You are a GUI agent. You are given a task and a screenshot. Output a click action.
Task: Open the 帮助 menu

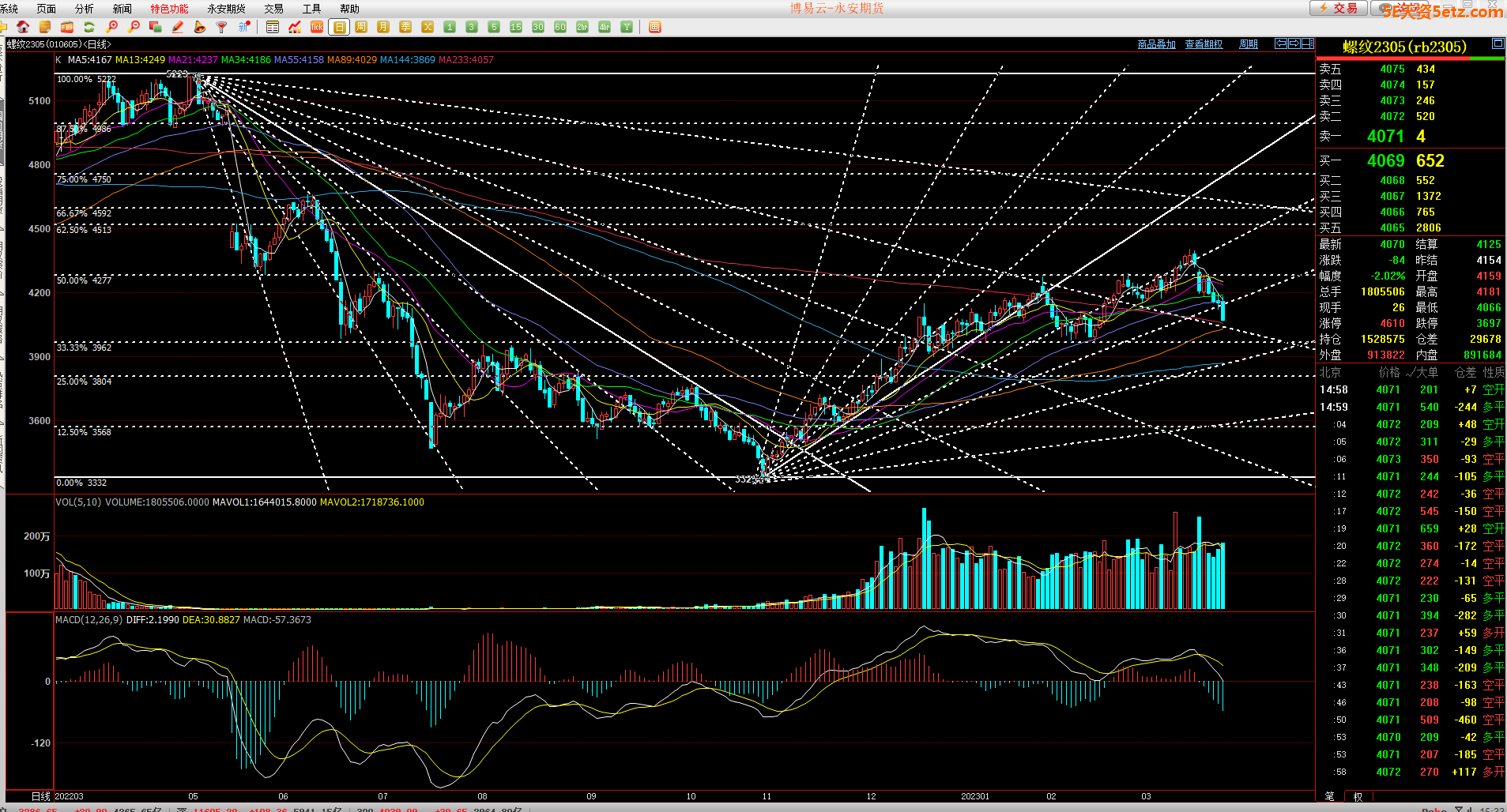click(349, 9)
